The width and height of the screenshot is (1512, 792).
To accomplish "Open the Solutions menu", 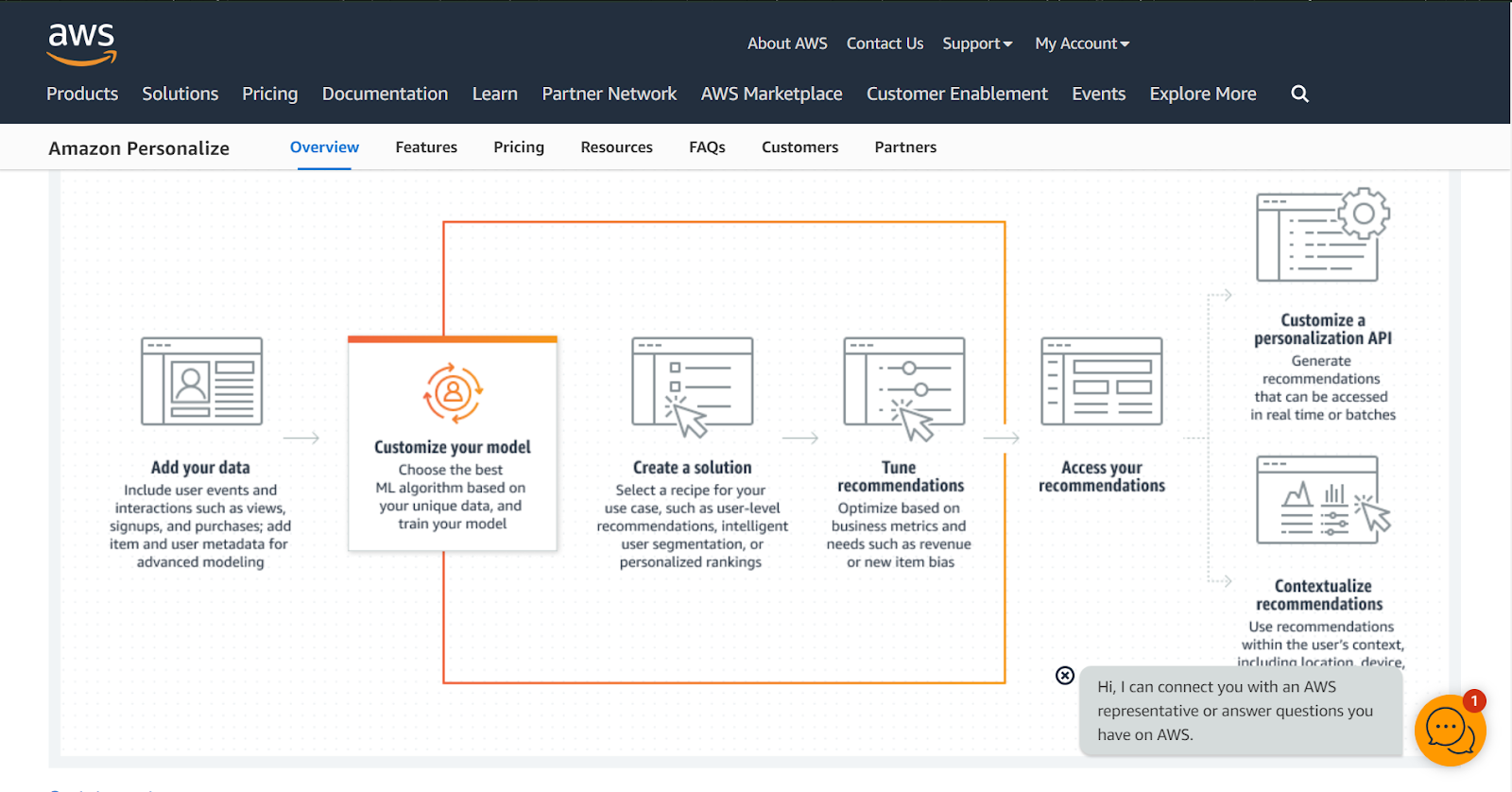I will [x=180, y=94].
